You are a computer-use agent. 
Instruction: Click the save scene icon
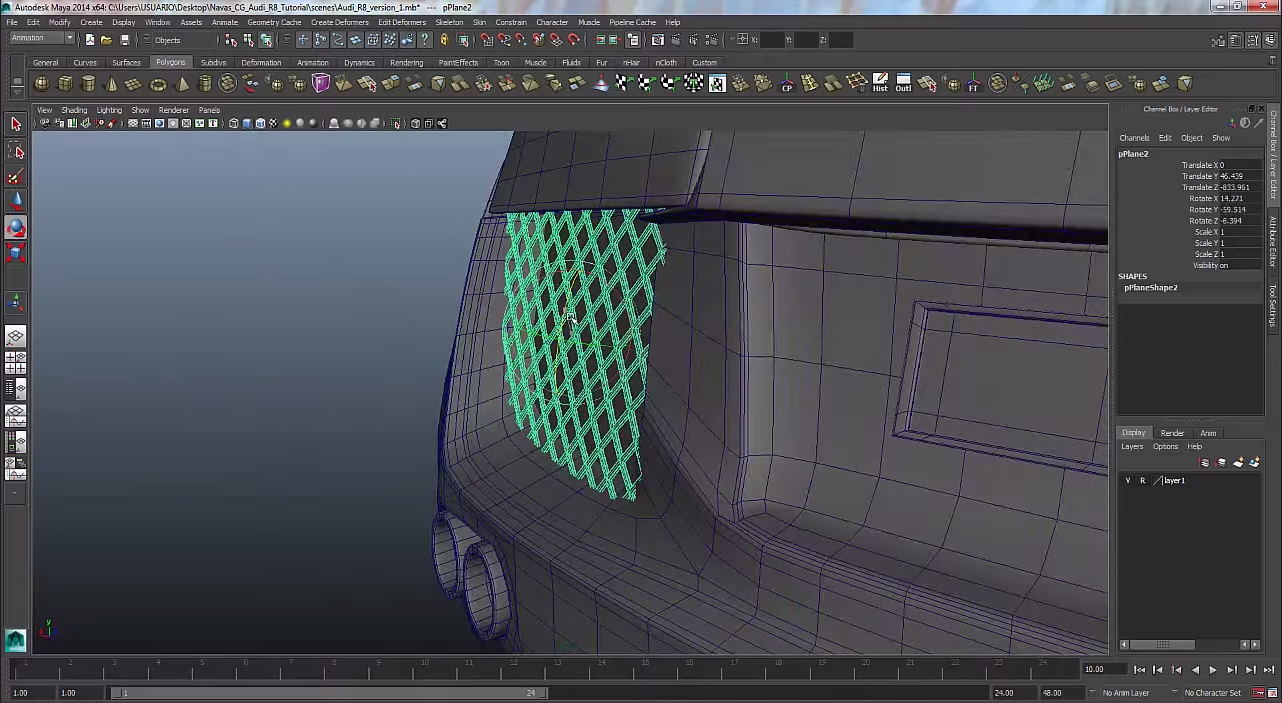[124, 40]
